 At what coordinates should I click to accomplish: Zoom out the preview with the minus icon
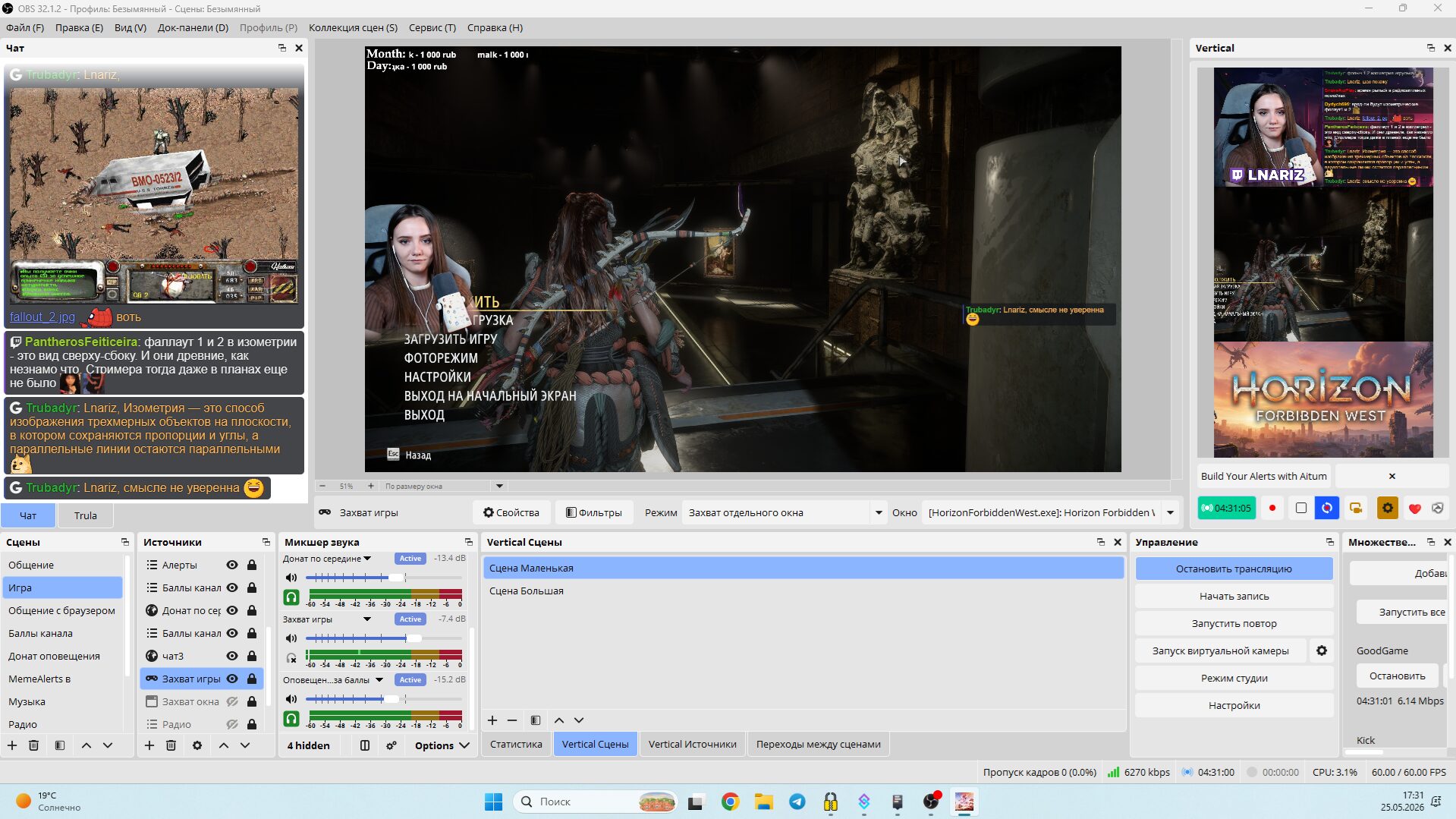pyautogui.click(x=322, y=486)
